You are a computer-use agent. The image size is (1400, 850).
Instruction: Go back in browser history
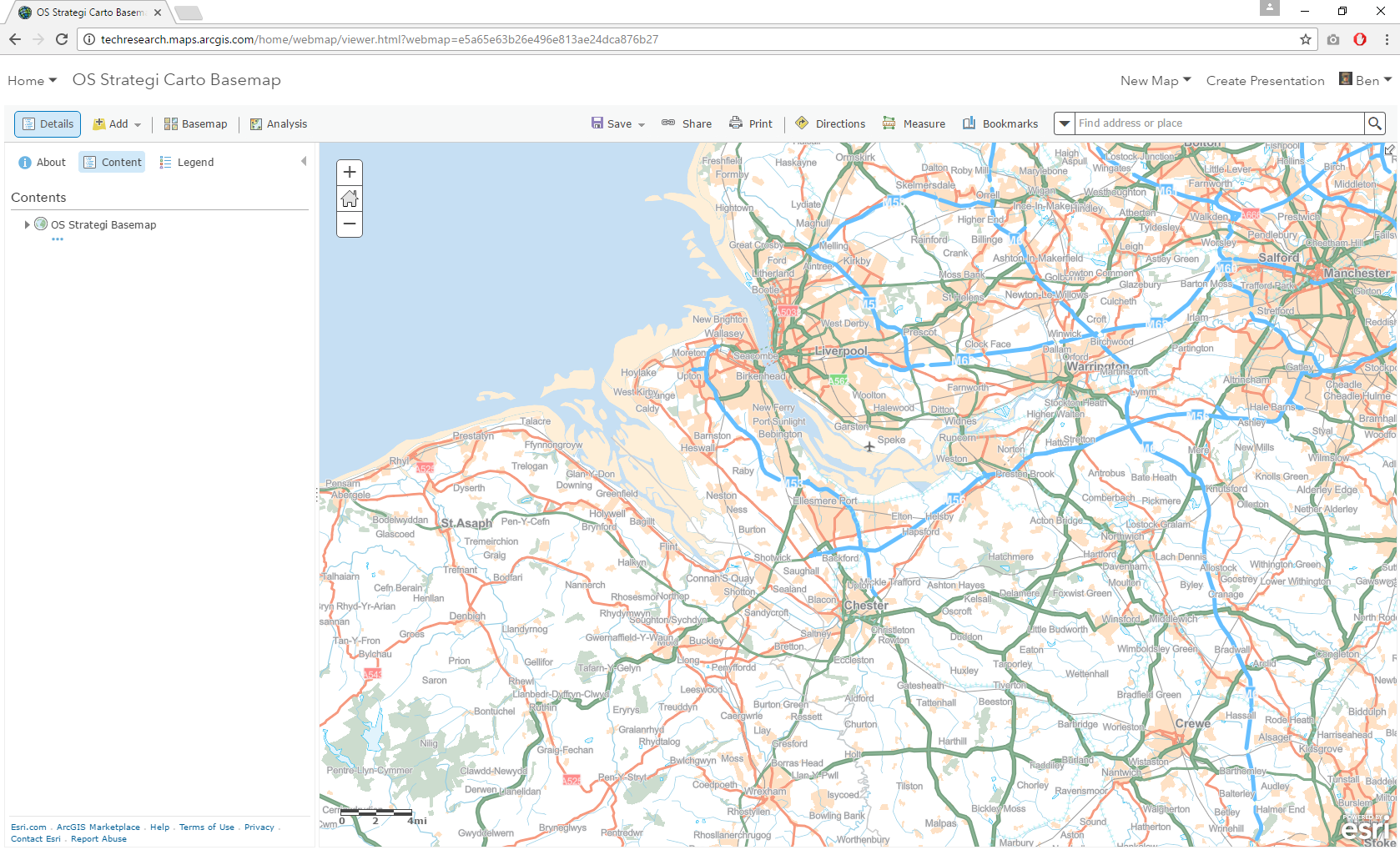[15, 39]
